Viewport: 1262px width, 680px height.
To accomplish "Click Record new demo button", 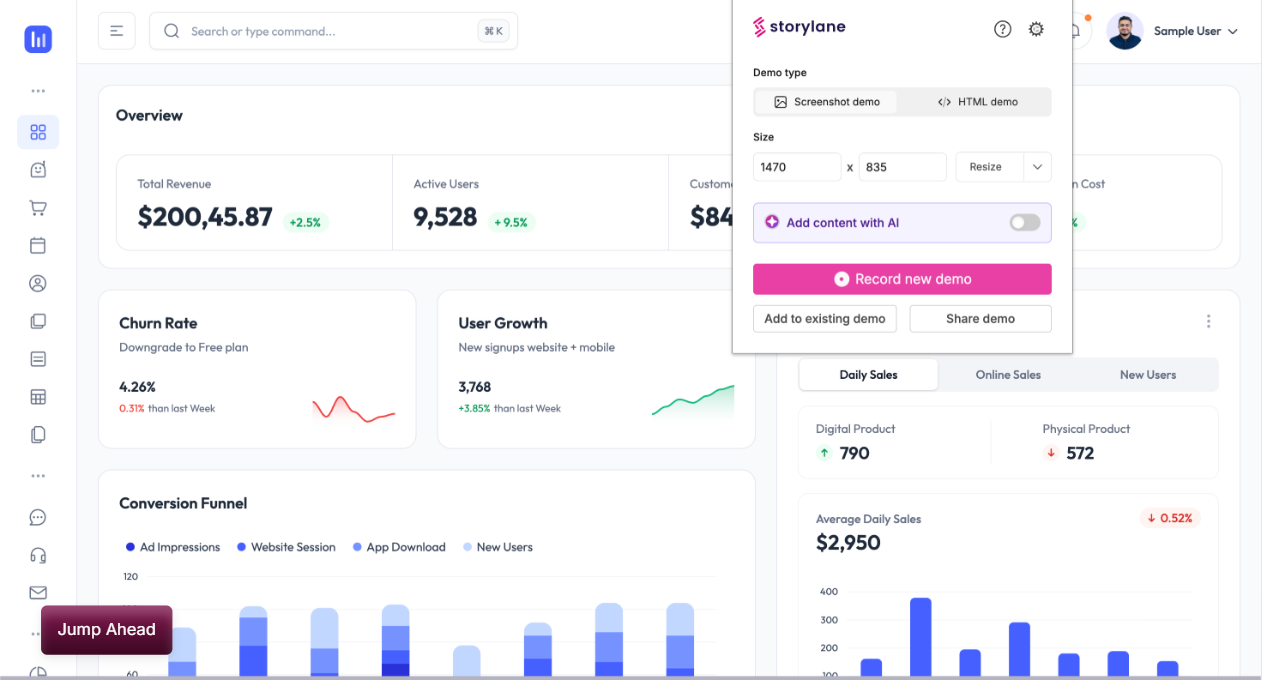I will coord(902,279).
